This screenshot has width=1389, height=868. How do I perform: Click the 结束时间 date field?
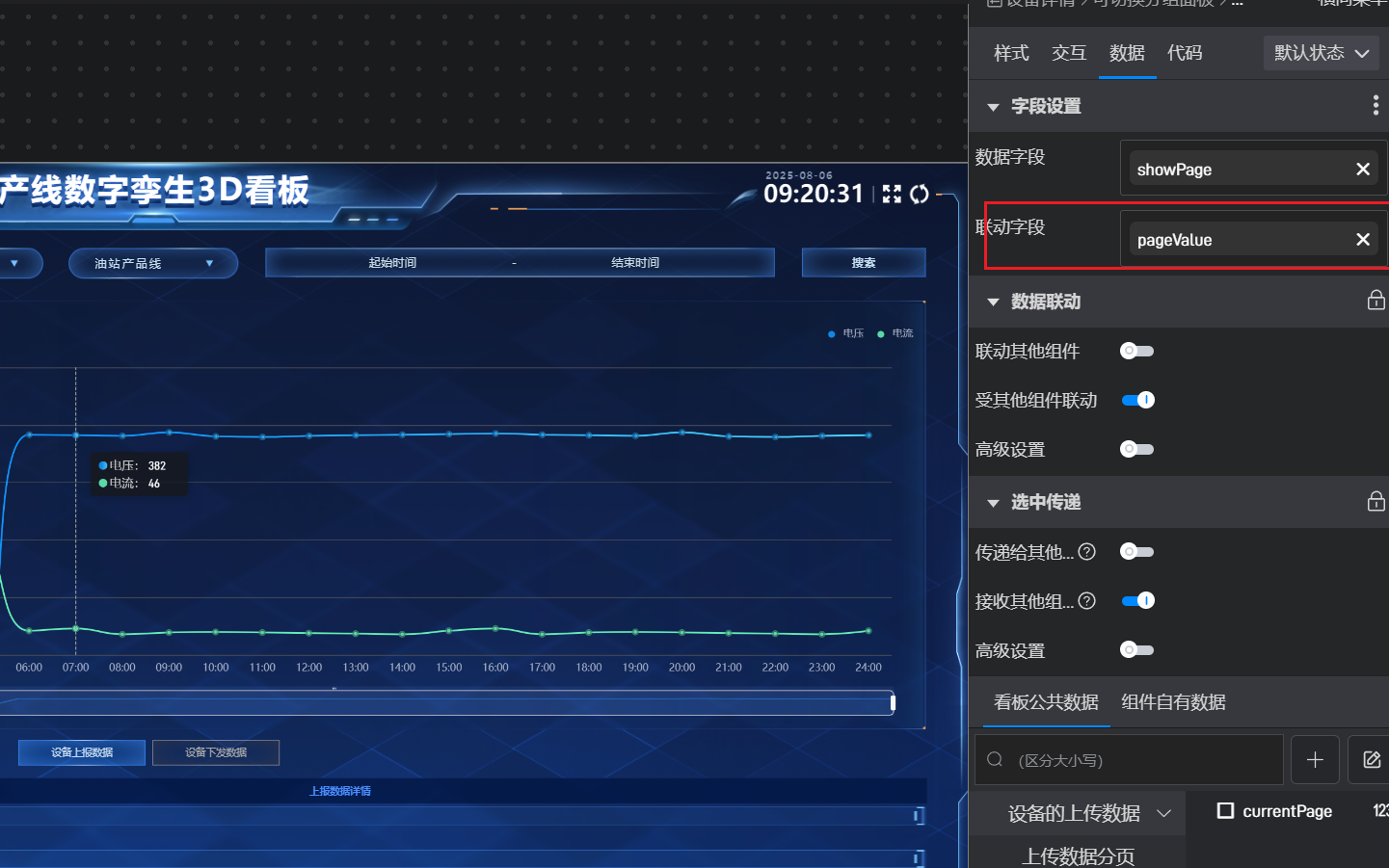[x=635, y=263]
